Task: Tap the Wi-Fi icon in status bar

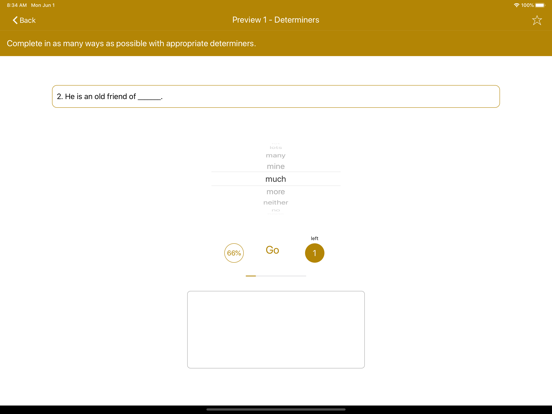Action: (x=516, y=5)
